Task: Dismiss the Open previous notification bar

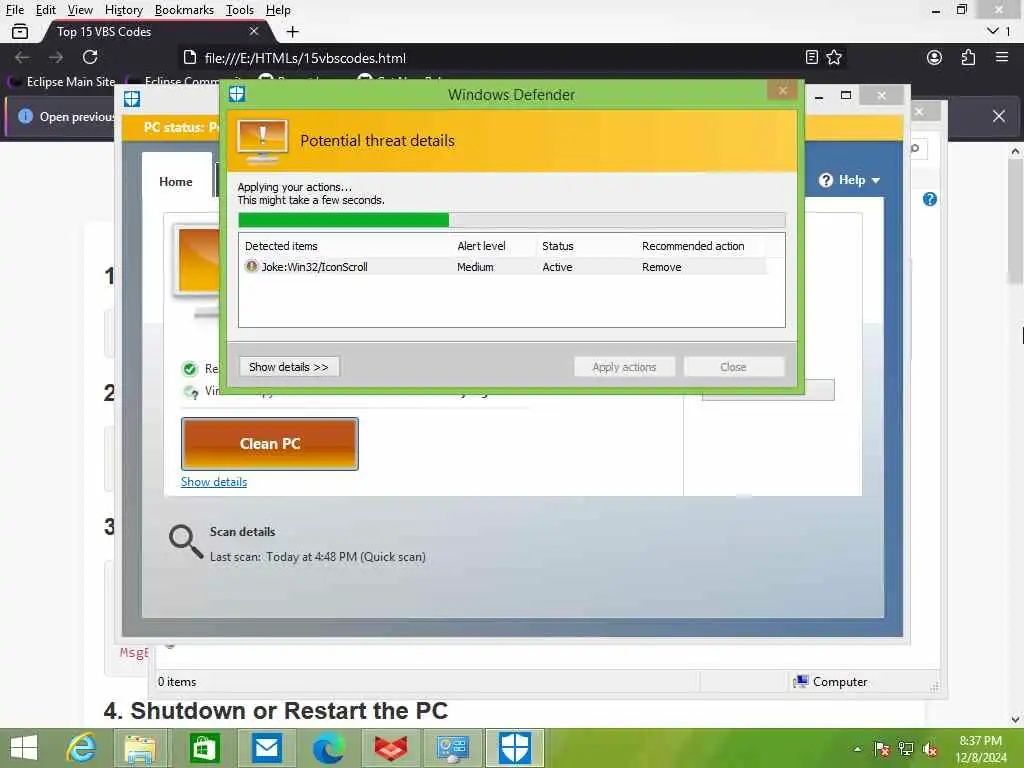Action: pos(999,116)
